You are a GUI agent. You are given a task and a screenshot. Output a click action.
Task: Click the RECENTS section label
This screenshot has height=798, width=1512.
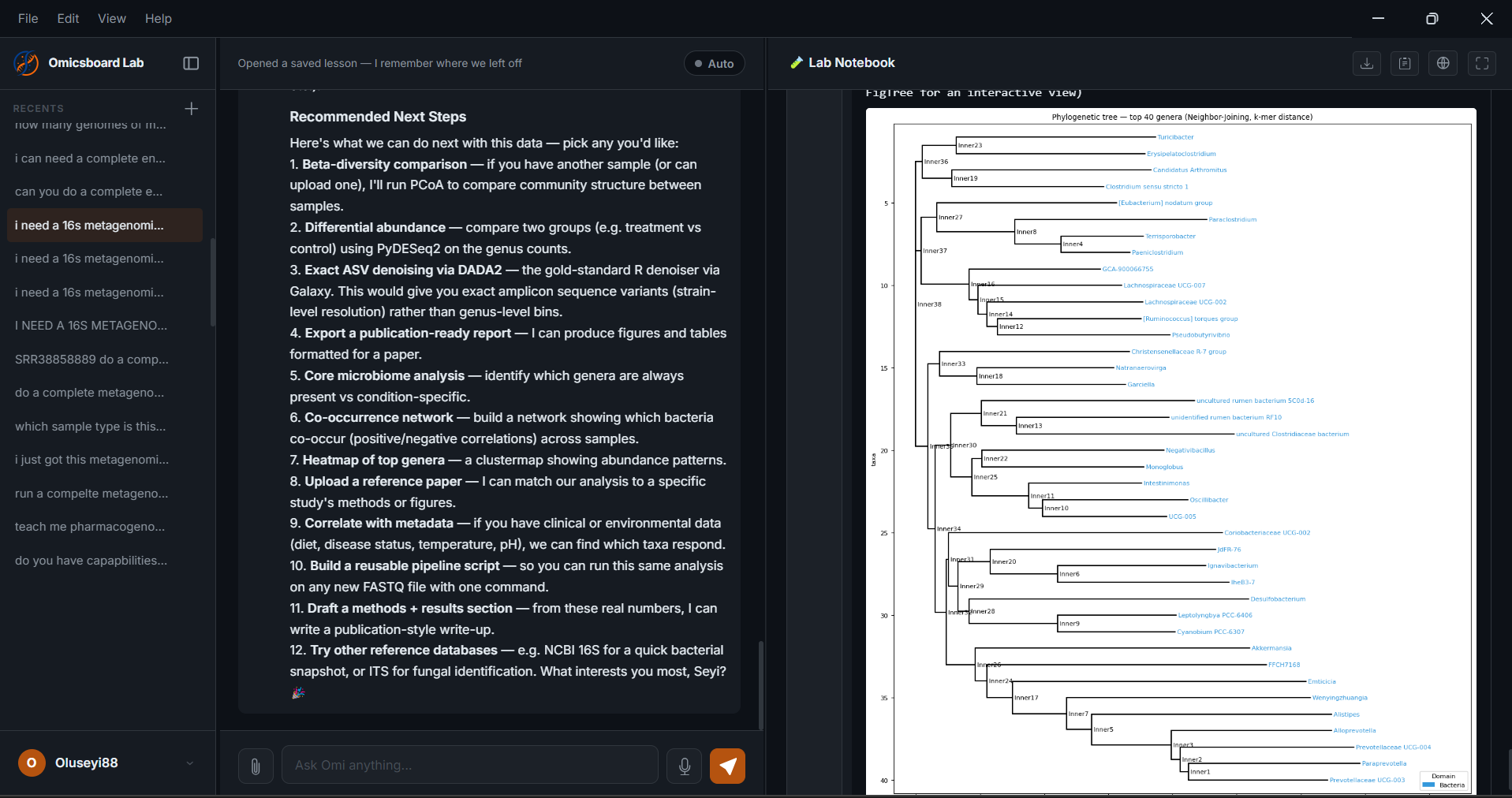coord(39,108)
